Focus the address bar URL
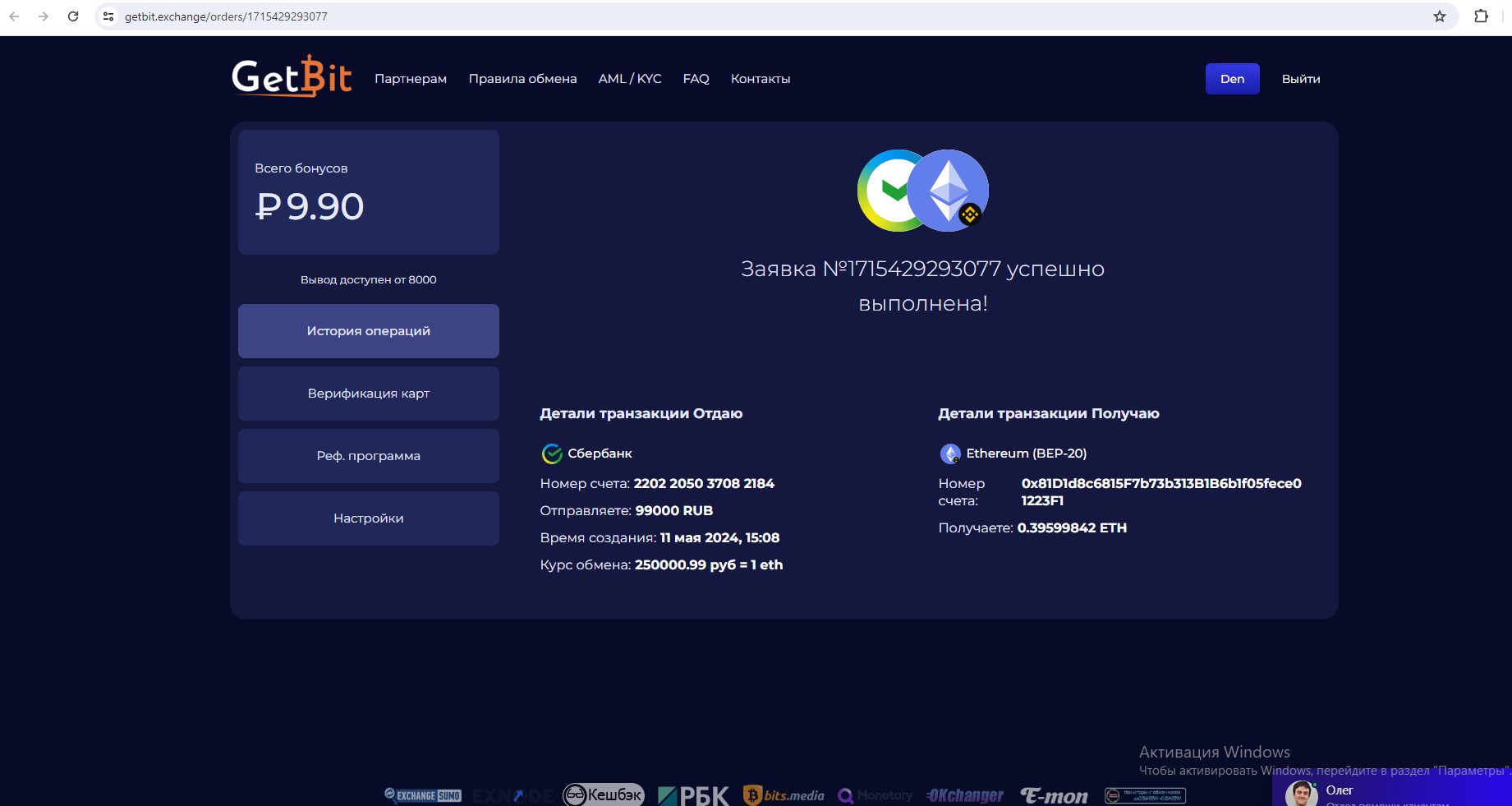 tap(226, 16)
